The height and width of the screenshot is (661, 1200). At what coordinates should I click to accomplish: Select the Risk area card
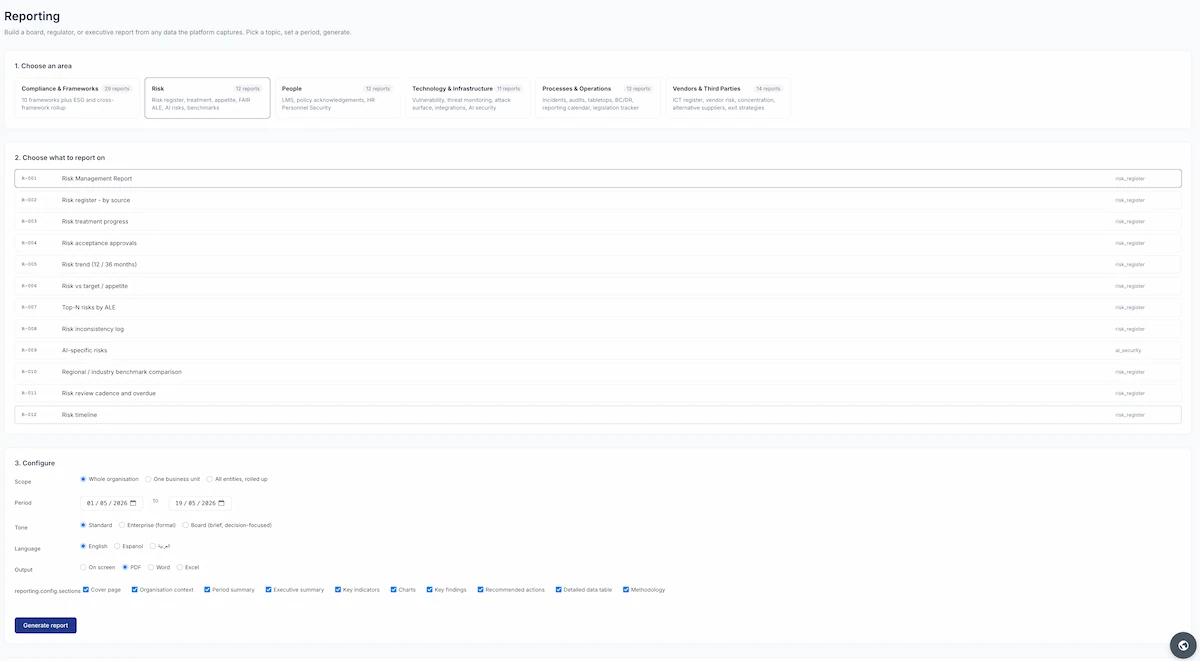(x=207, y=98)
